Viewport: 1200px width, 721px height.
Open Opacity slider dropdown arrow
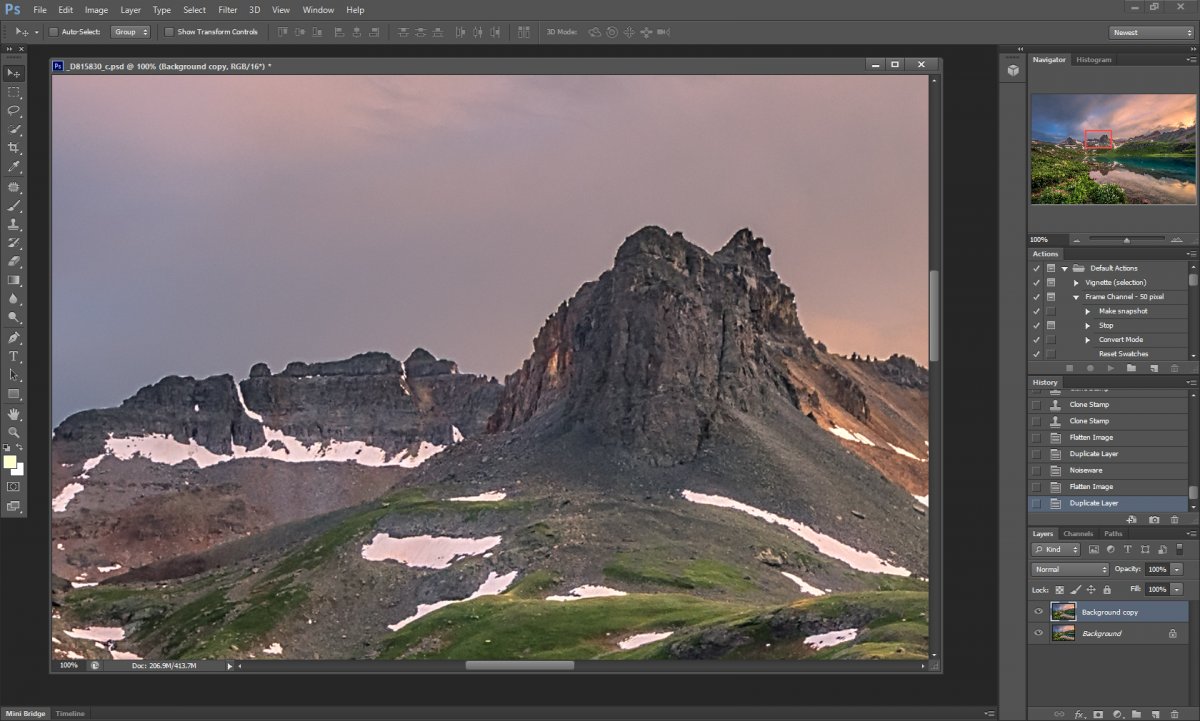pyautogui.click(x=1177, y=569)
